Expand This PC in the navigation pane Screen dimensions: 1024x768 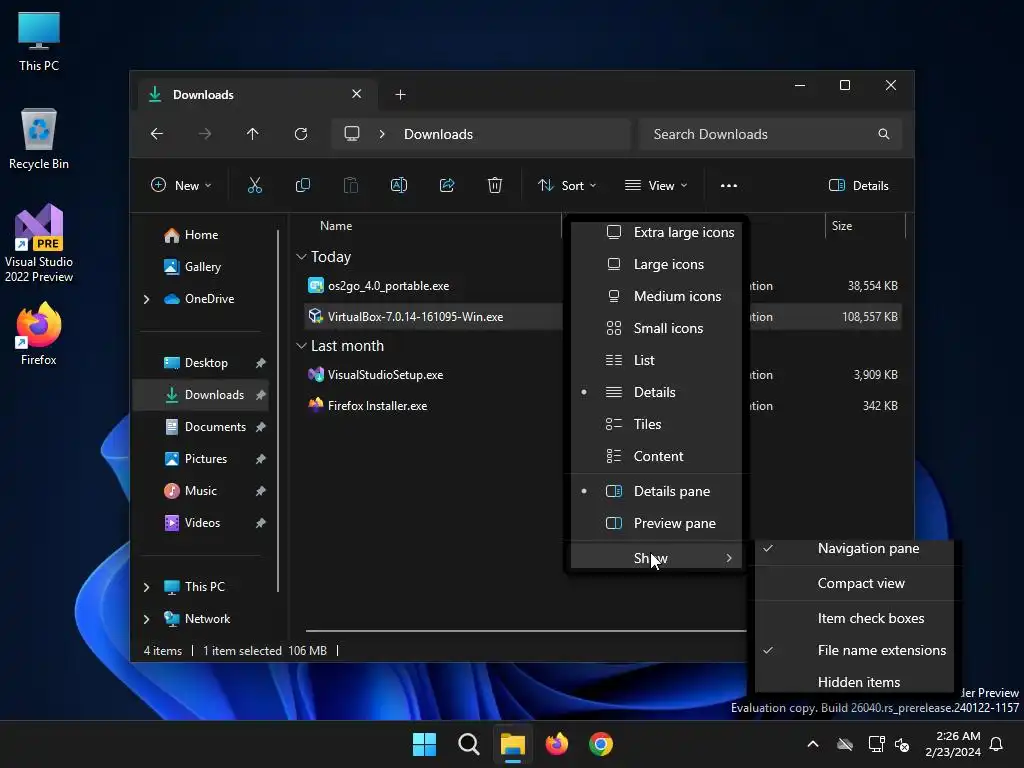(146, 587)
